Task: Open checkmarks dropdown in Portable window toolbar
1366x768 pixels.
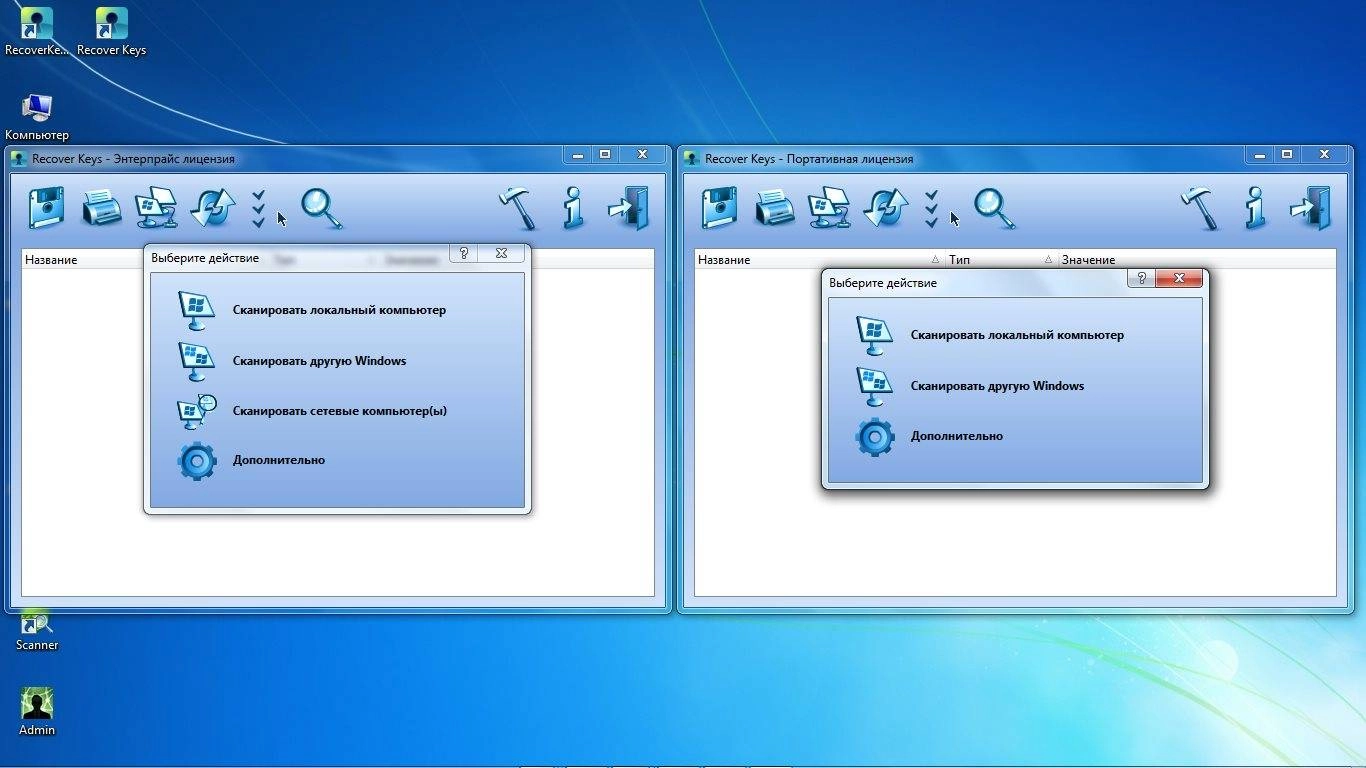Action: (x=932, y=208)
